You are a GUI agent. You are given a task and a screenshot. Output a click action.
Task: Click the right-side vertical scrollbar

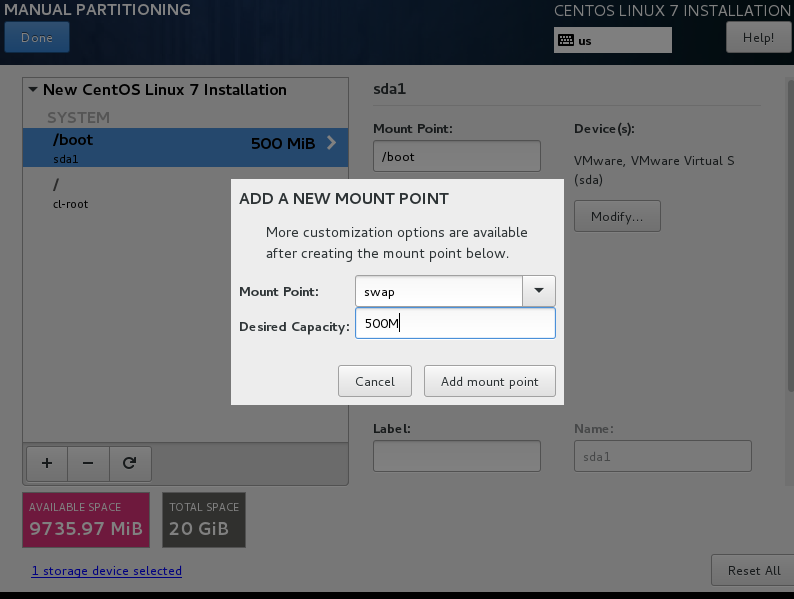790,234
